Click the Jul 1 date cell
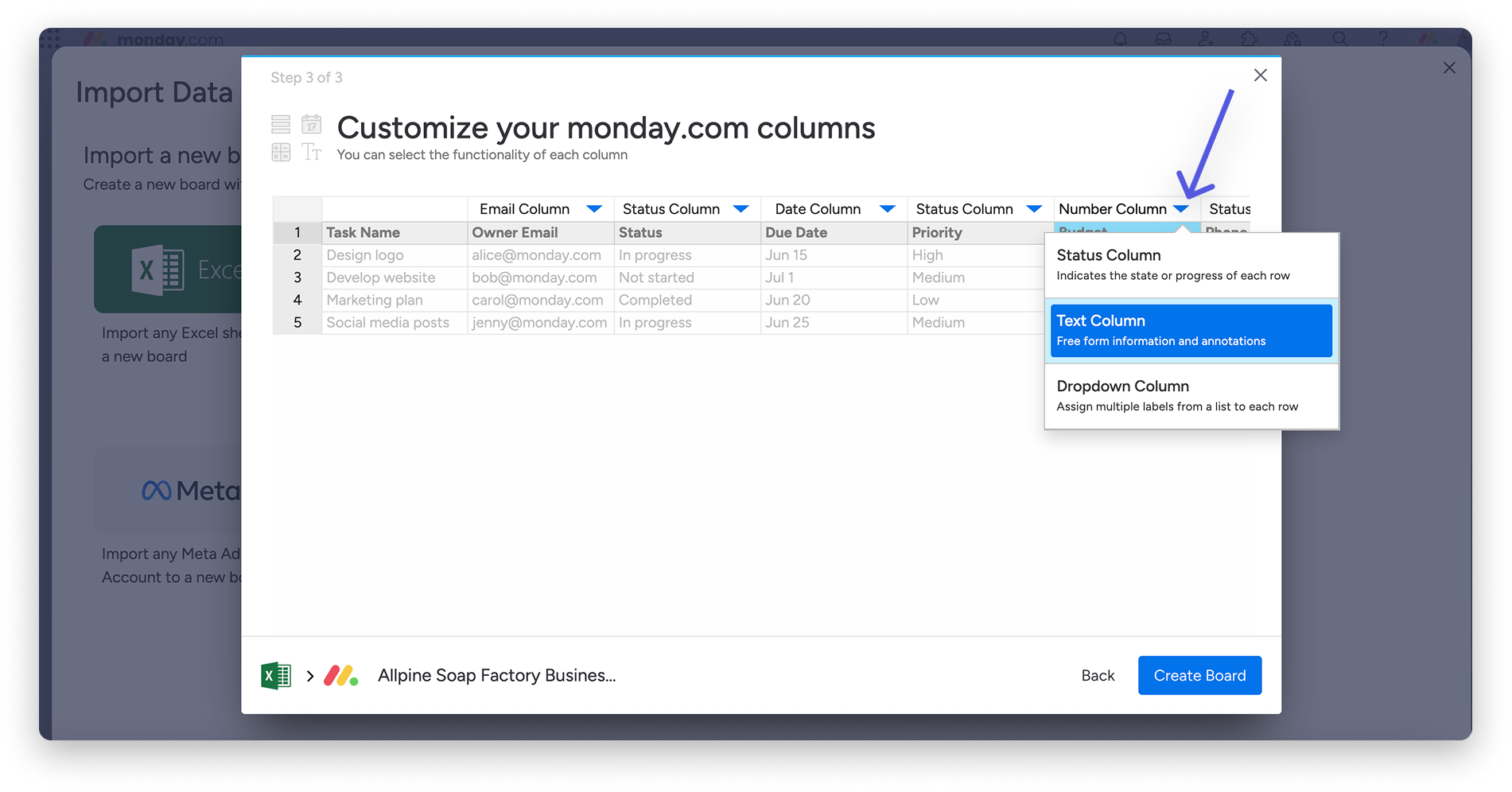1512x792 pixels. coord(834,278)
